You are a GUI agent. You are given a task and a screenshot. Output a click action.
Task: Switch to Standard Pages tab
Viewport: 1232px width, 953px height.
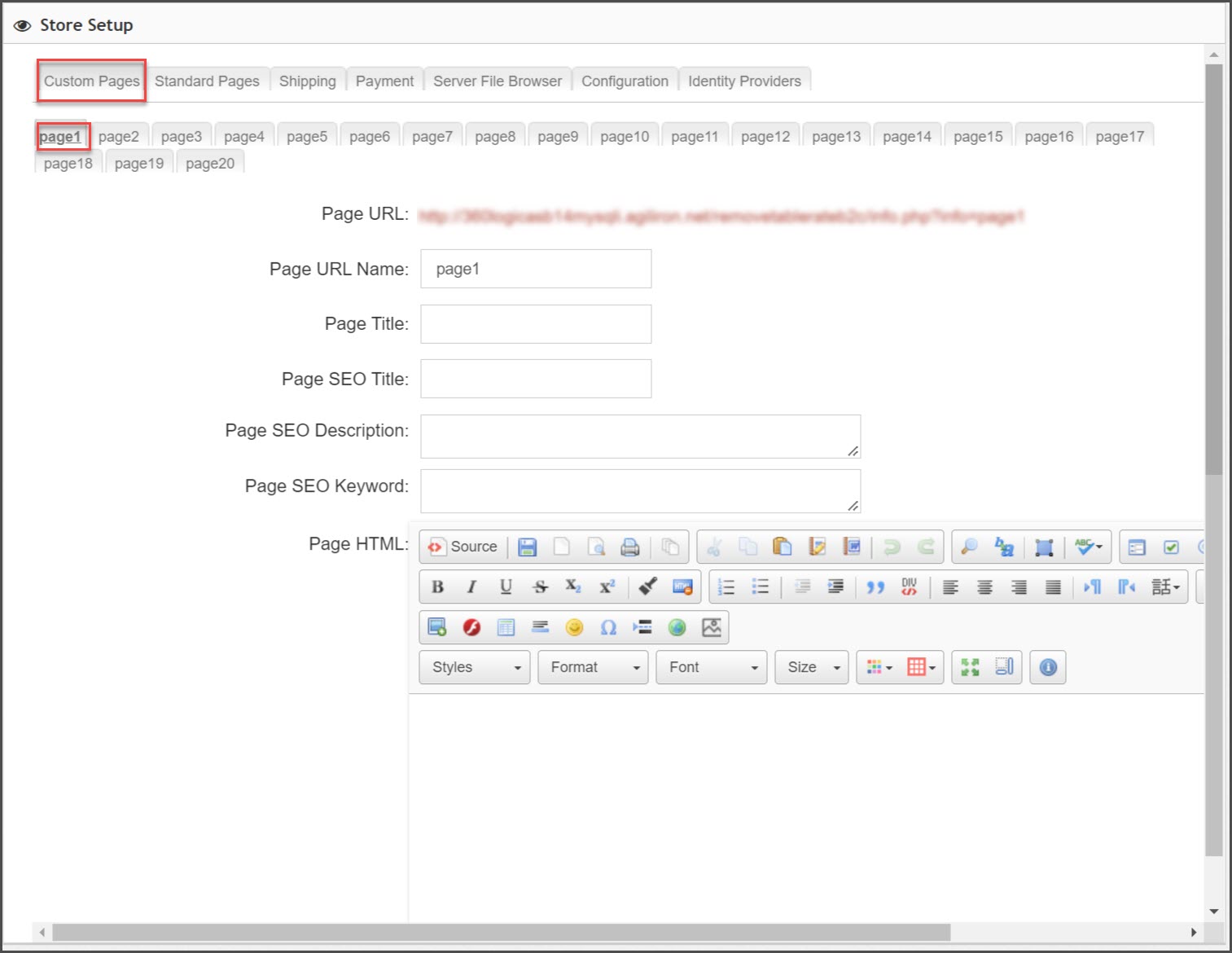pyautogui.click(x=207, y=81)
